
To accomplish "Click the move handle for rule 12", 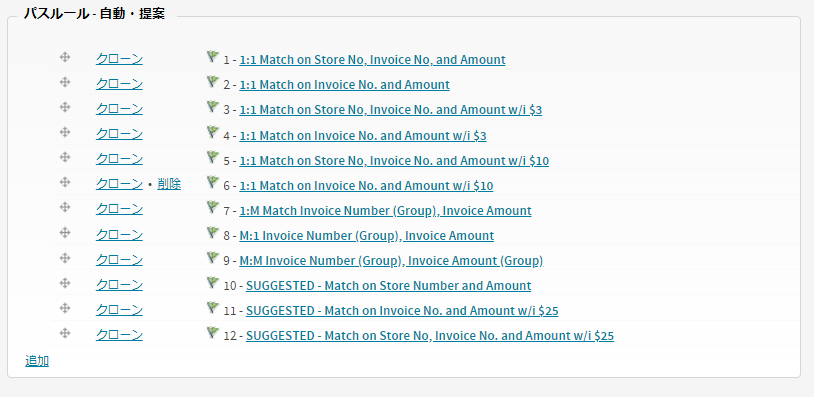I will point(65,333).
